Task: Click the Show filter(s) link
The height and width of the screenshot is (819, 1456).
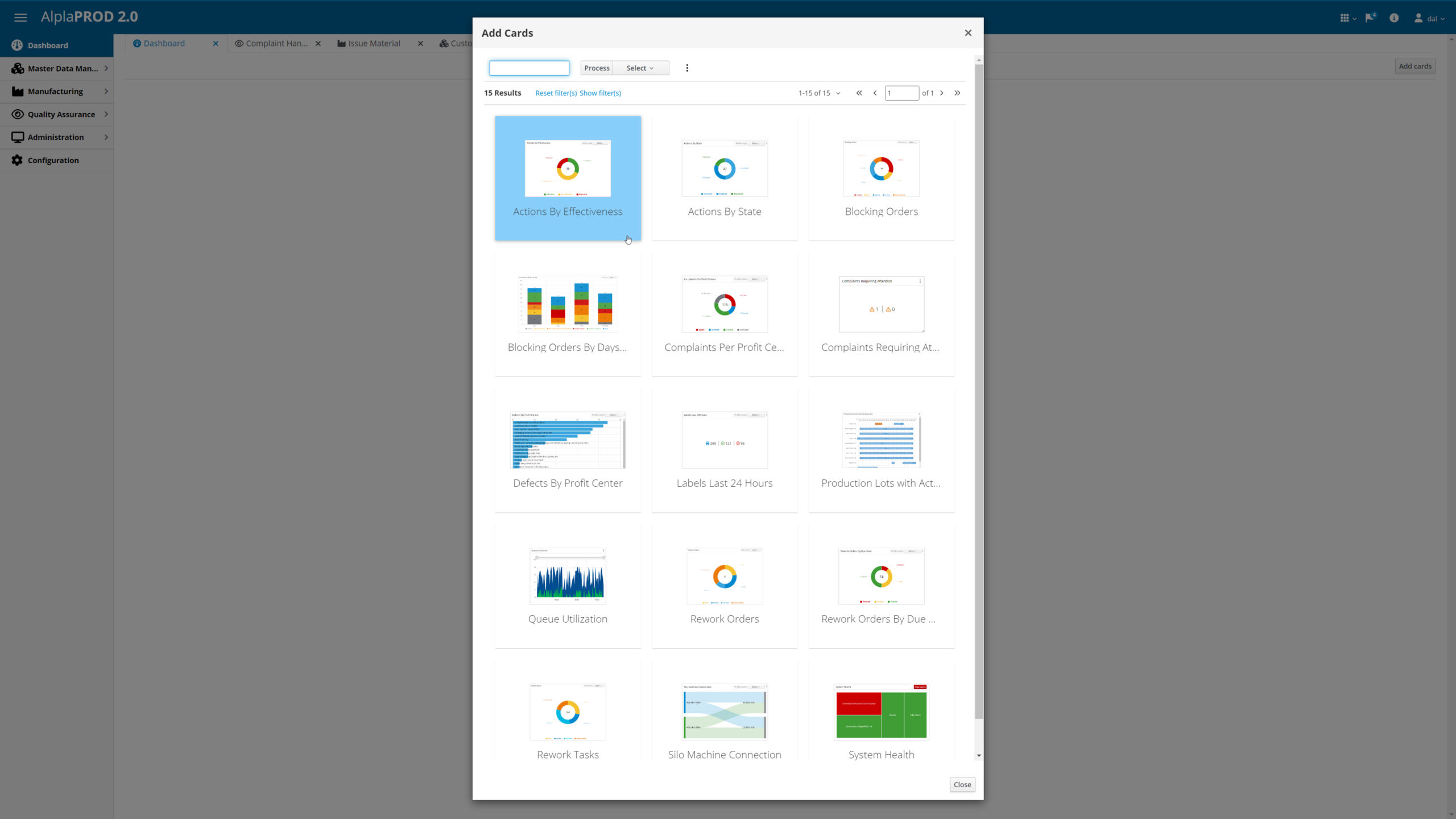Action: click(600, 93)
